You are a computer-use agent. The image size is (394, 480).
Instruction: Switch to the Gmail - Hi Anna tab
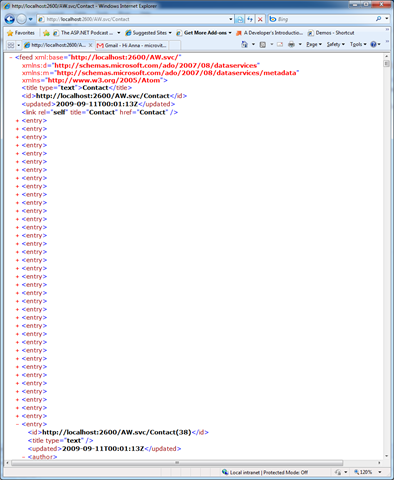(x=132, y=45)
